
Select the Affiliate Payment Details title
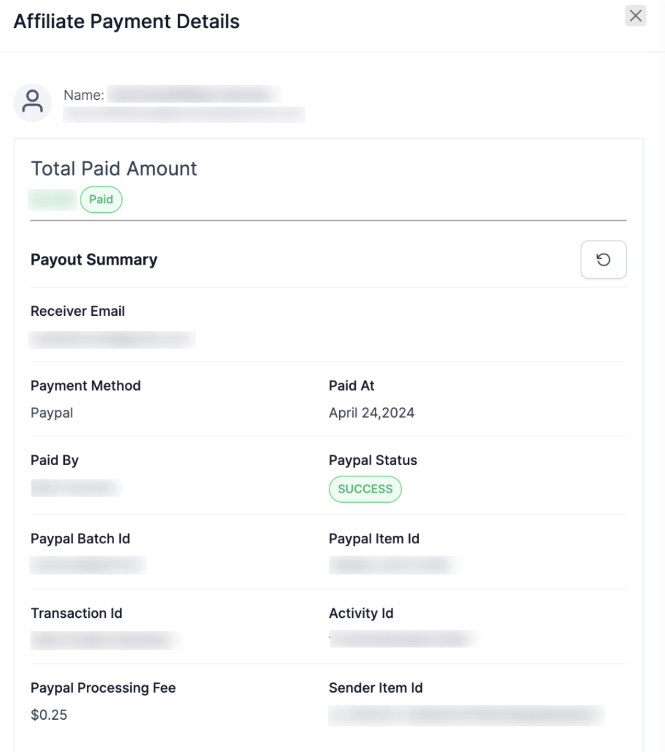pyautogui.click(x=126, y=21)
